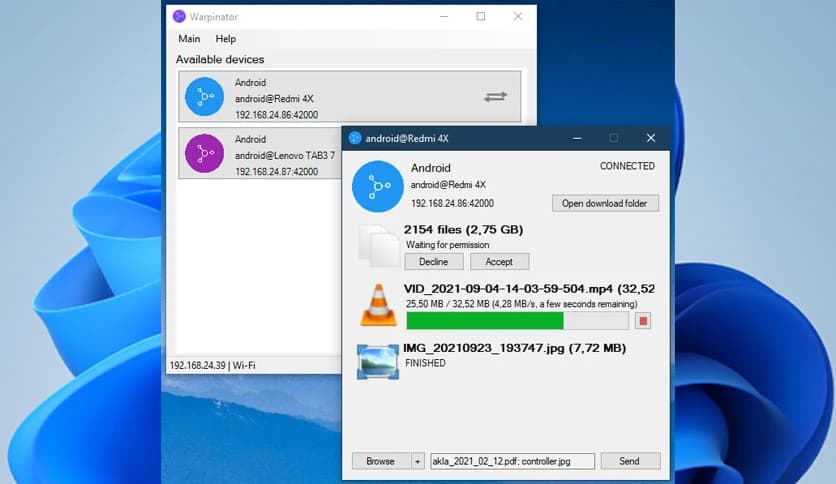Click the transfer arrows icon on Redmi row
The height and width of the screenshot is (484, 836).
pos(496,96)
